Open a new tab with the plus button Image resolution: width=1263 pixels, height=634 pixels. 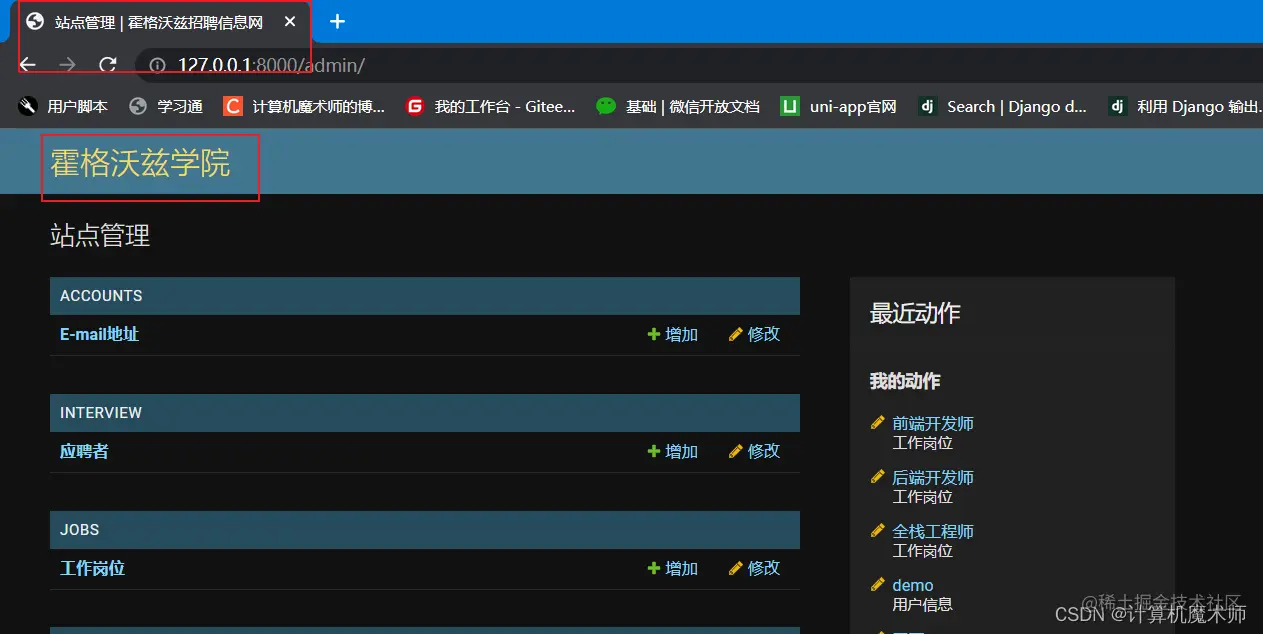(338, 21)
